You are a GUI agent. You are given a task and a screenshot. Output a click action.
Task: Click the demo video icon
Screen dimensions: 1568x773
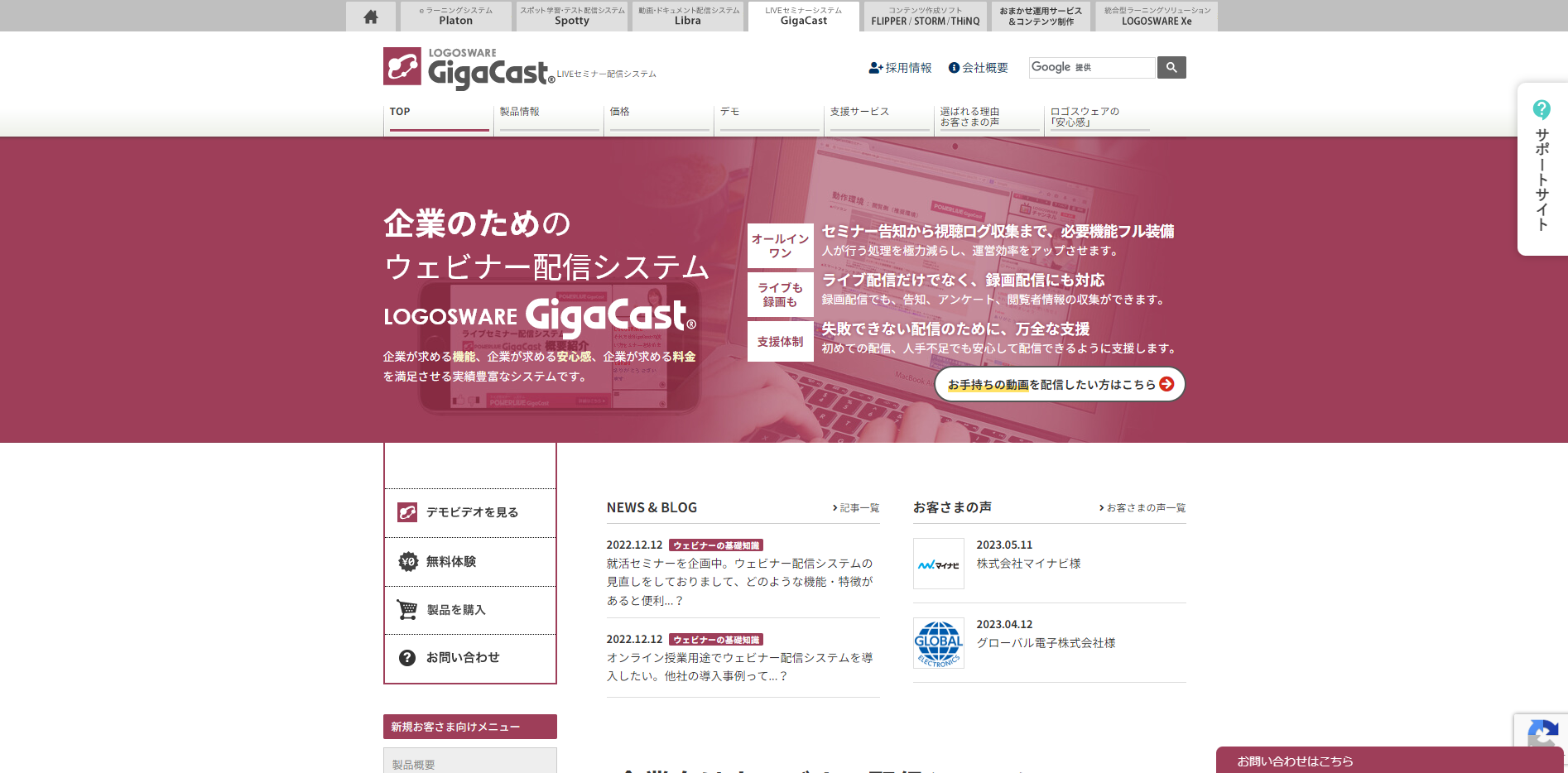click(x=407, y=512)
